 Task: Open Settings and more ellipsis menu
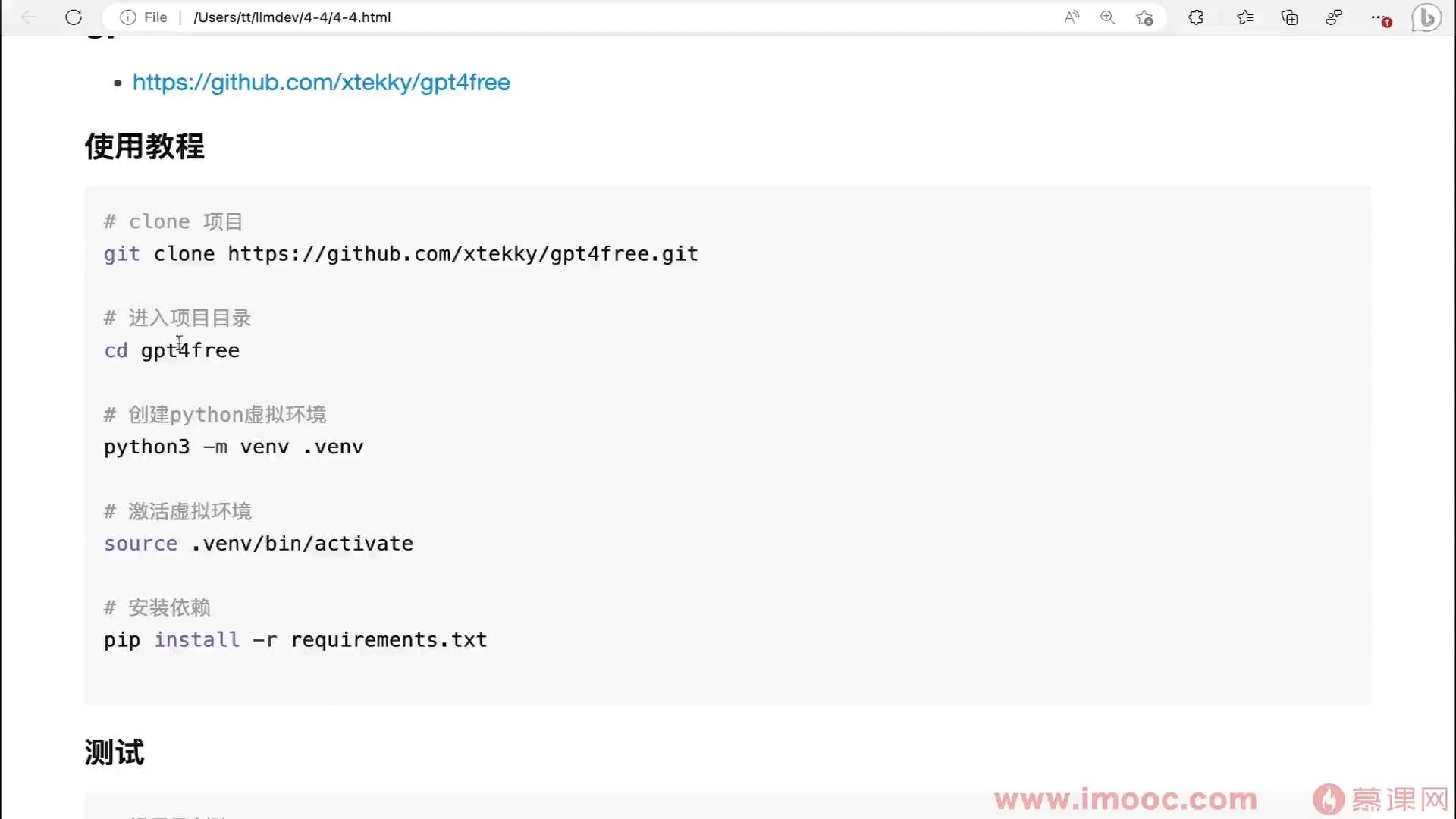[x=1379, y=17]
